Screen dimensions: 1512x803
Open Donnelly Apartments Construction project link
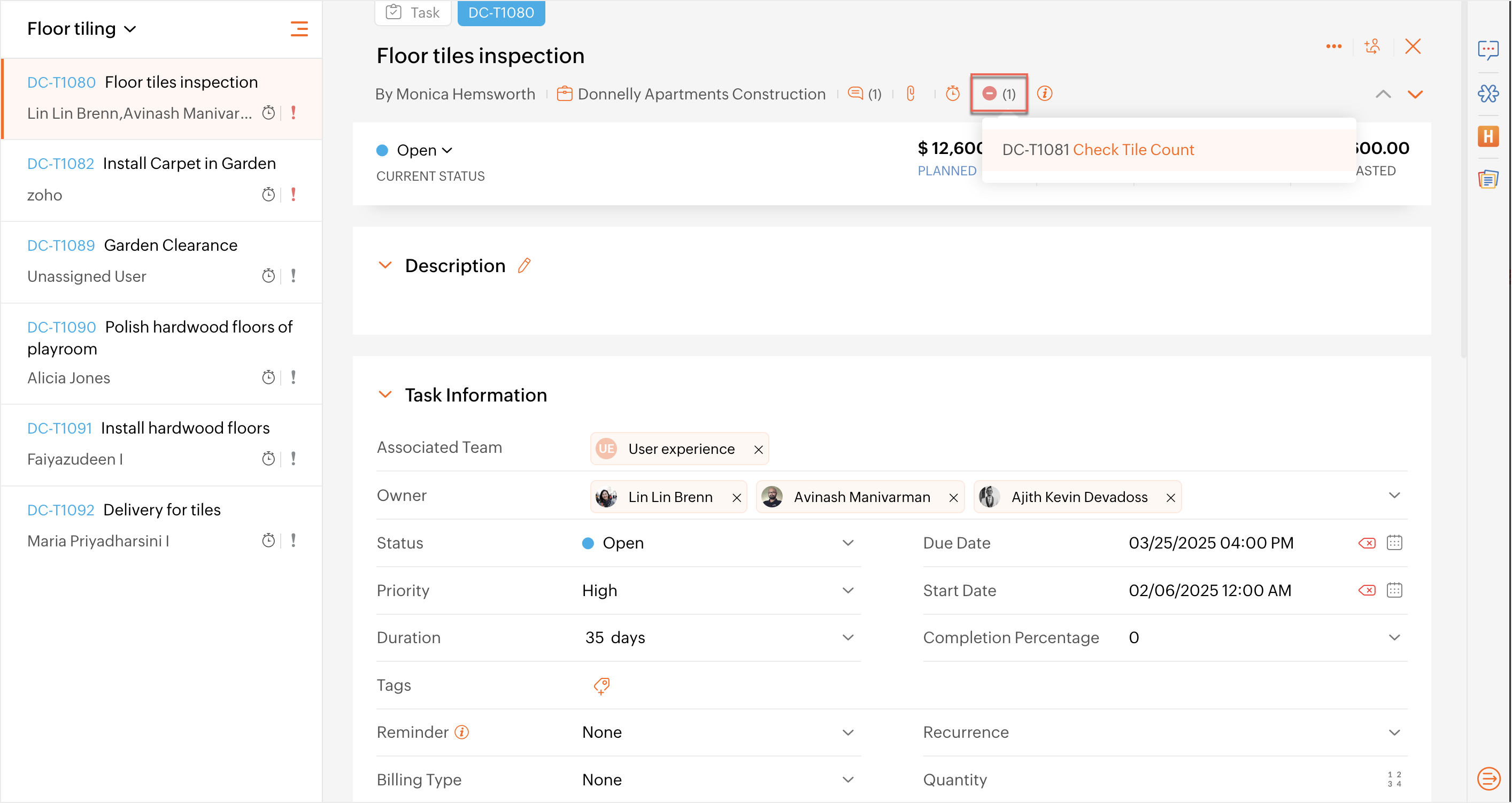pos(701,94)
